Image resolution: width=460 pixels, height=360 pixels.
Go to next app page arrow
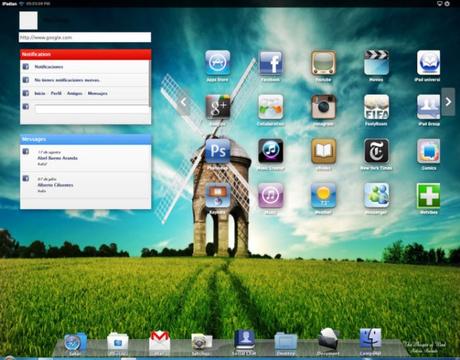pyautogui.click(x=448, y=102)
